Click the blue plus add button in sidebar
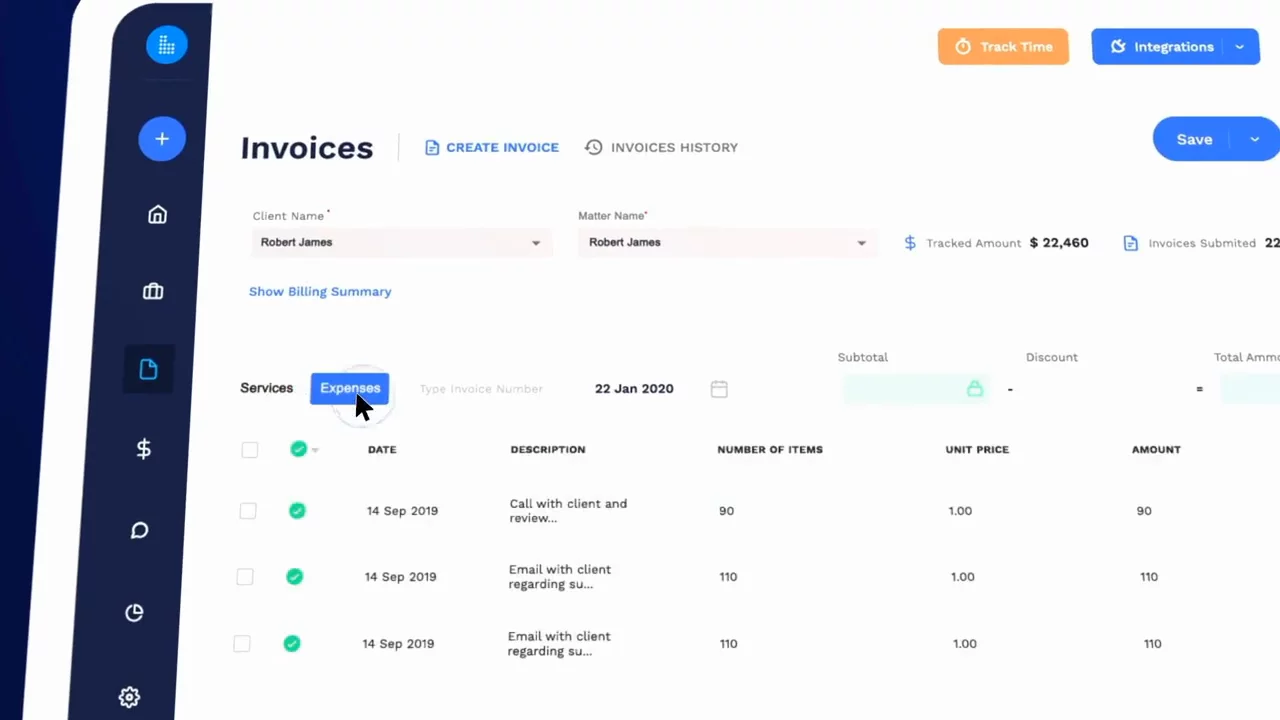The width and height of the screenshot is (1280, 720). point(162,139)
